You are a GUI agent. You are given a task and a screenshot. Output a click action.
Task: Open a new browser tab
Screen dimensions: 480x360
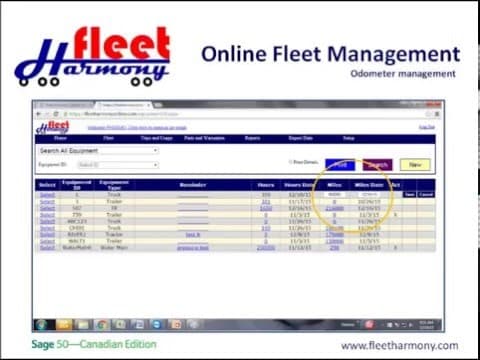158,105
